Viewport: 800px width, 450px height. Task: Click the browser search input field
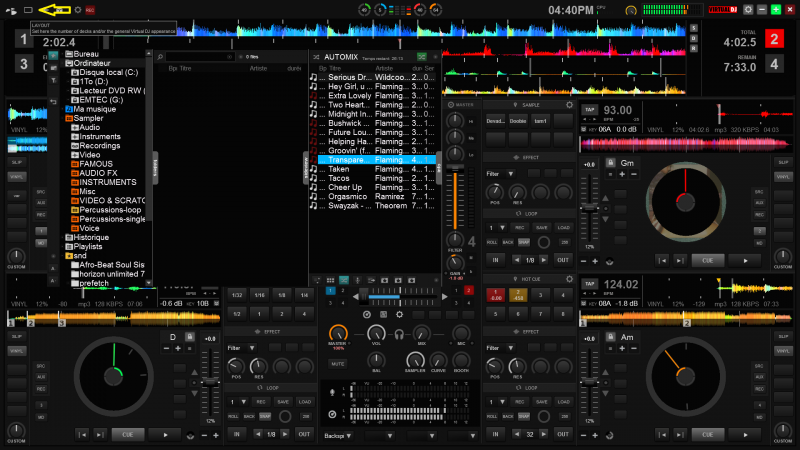click(x=199, y=57)
